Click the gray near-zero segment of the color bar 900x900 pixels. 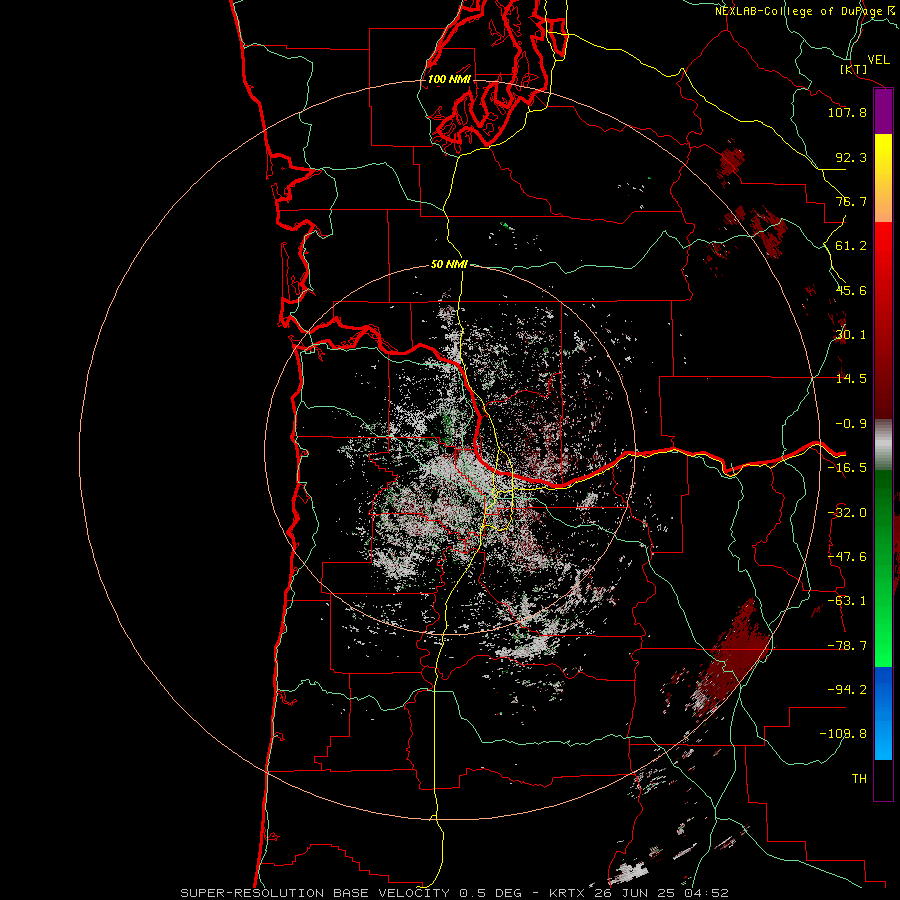[x=883, y=445]
